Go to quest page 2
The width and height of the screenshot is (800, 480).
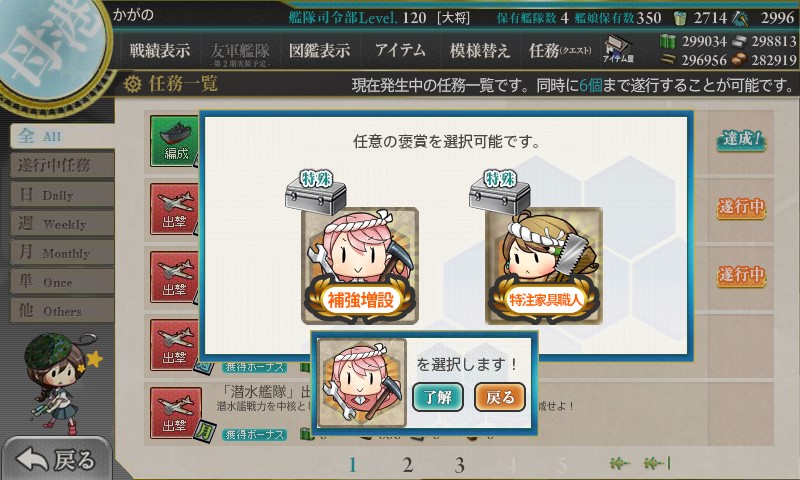point(407,465)
